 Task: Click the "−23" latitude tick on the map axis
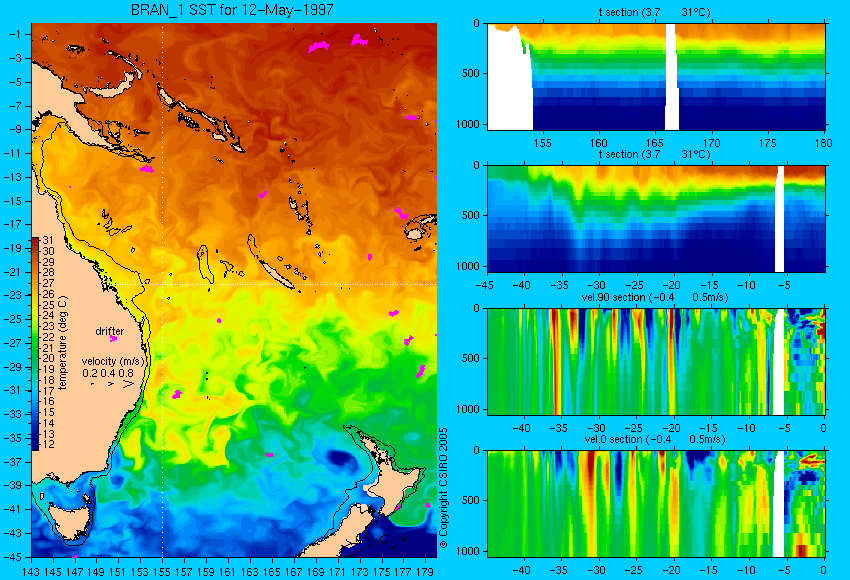(13, 295)
